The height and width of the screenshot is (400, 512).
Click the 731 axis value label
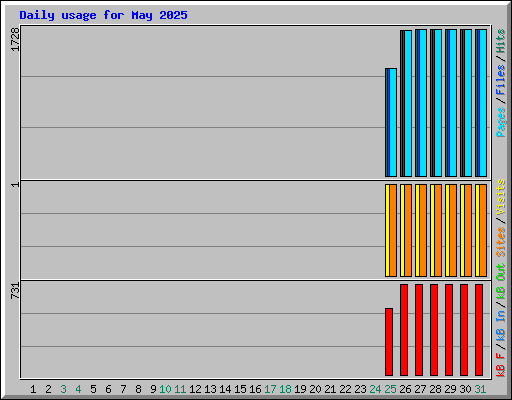click(15, 290)
